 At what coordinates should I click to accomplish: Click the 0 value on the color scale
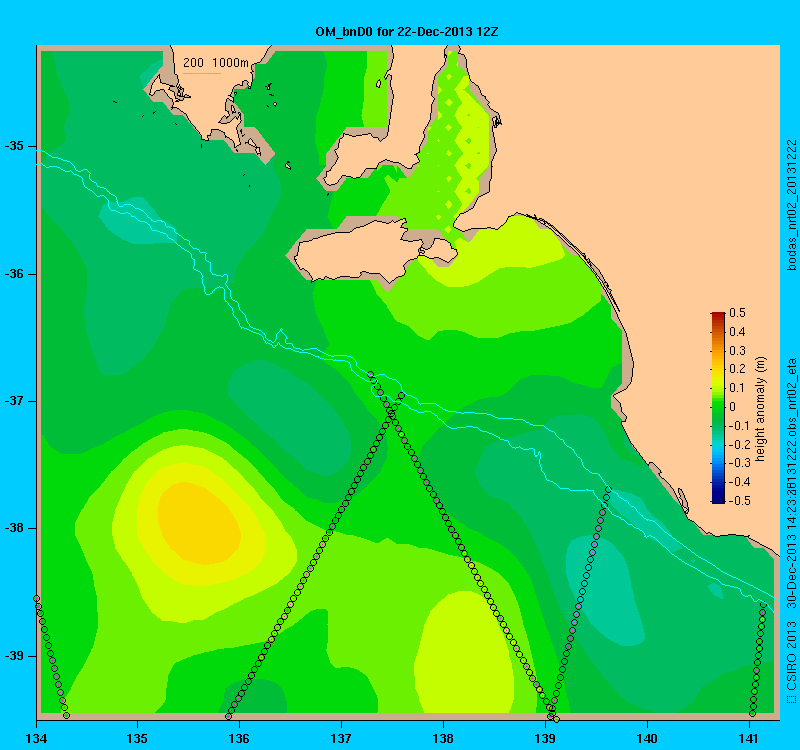(733, 407)
